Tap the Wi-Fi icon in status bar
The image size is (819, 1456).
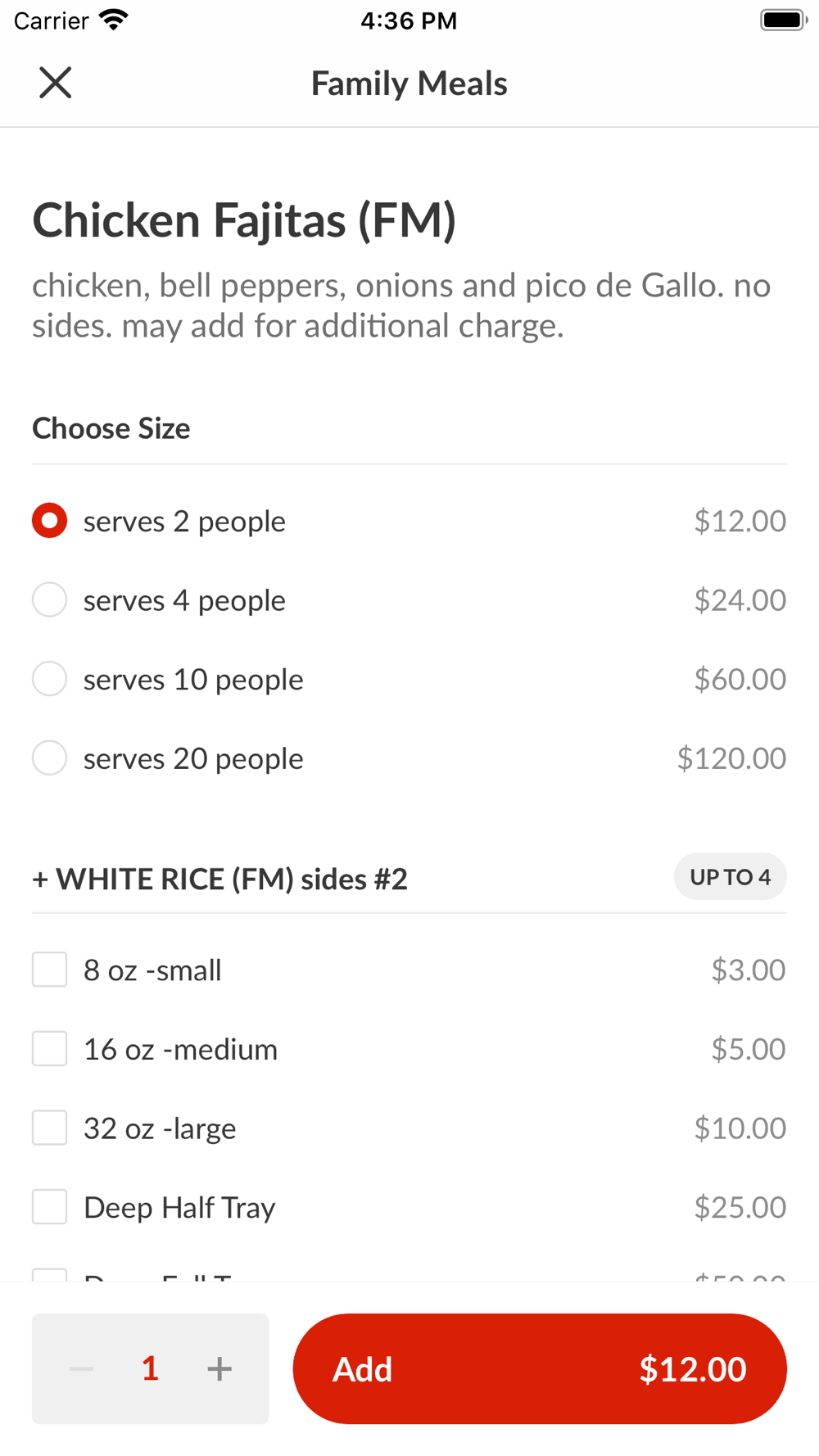point(114,20)
